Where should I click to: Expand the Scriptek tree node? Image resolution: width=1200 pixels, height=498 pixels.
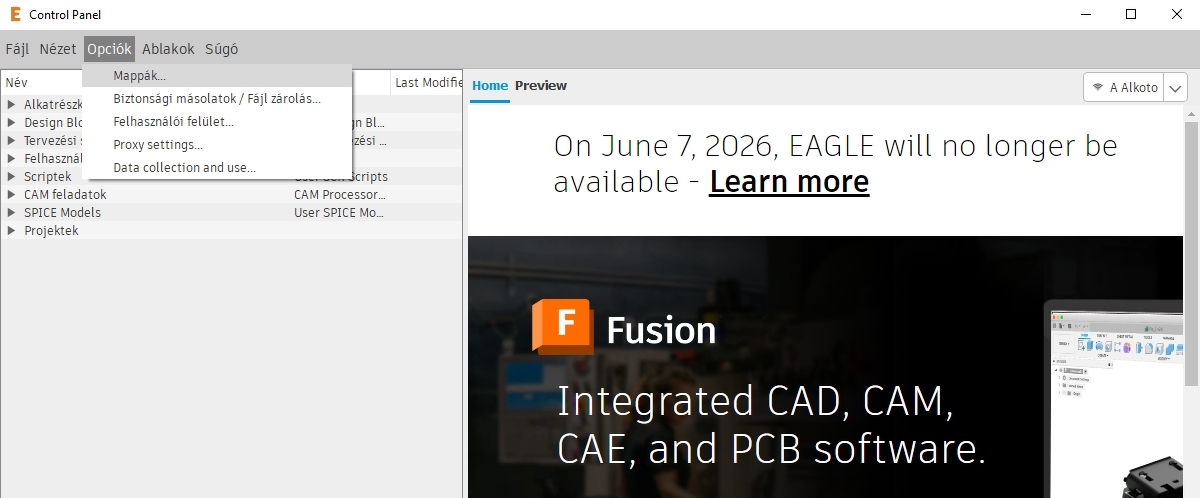click(12, 177)
